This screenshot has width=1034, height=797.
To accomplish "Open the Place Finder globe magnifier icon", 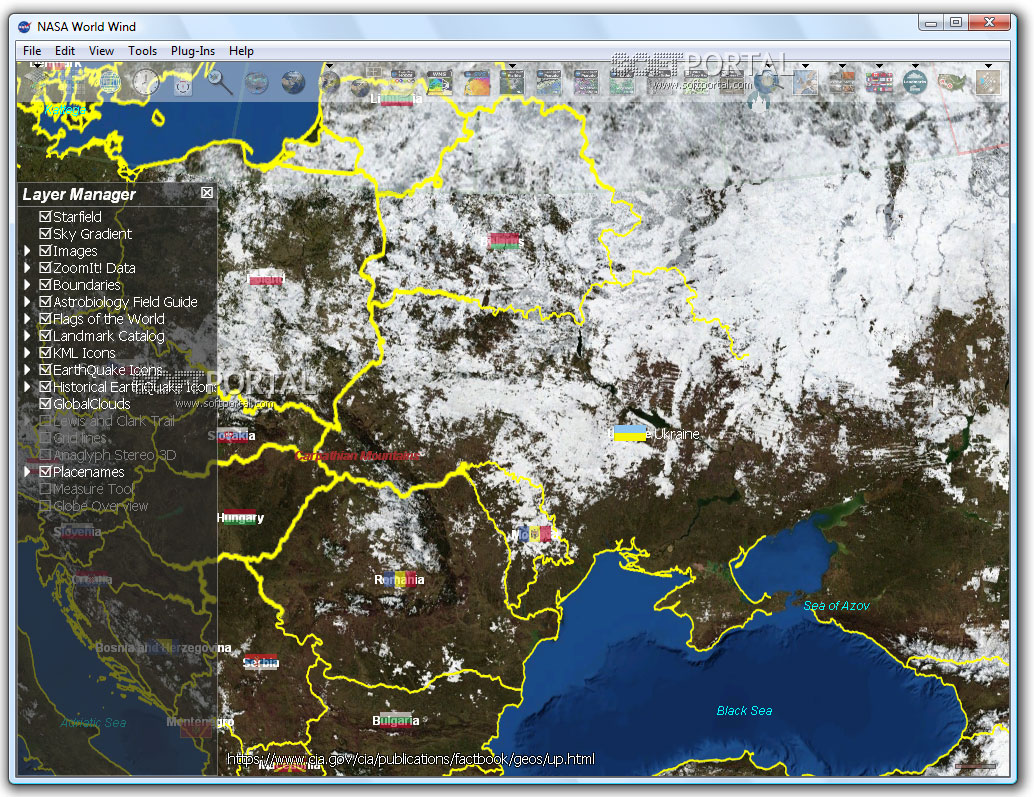I will [x=769, y=84].
